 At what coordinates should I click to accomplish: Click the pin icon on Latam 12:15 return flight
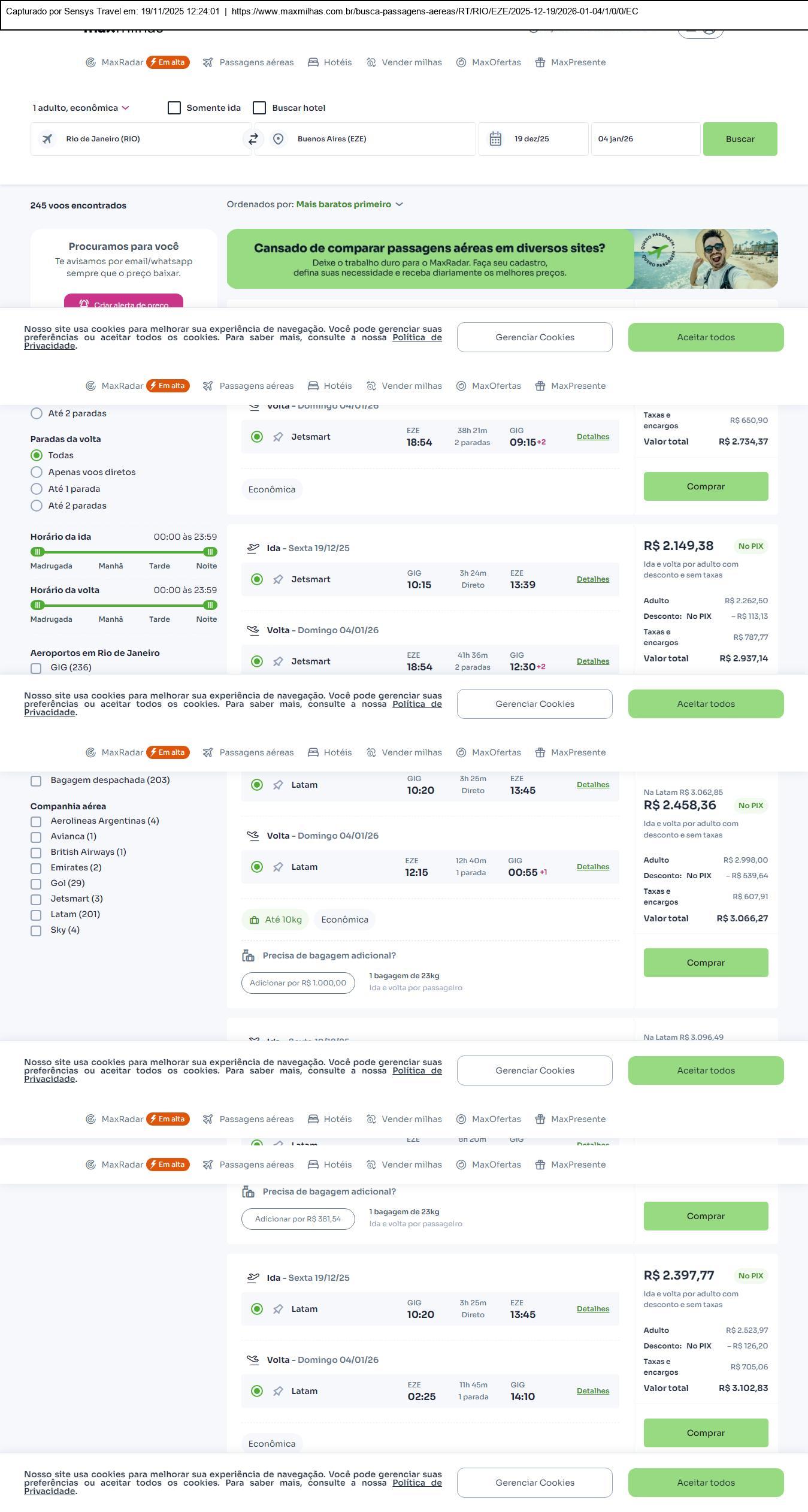click(x=278, y=867)
